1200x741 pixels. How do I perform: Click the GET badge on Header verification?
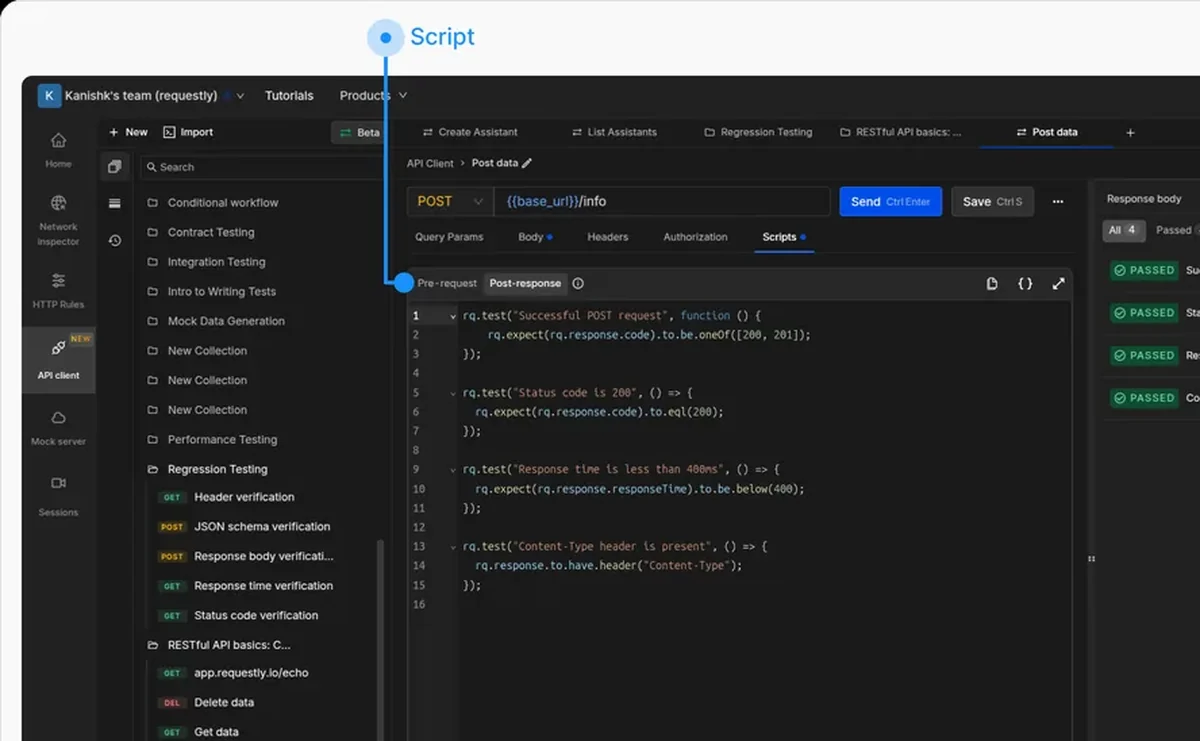pos(172,497)
